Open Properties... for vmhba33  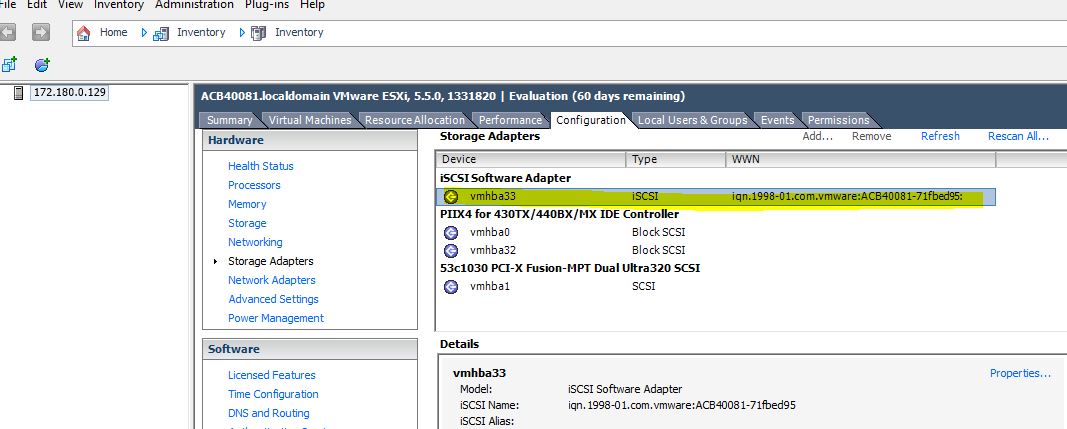1020,373
